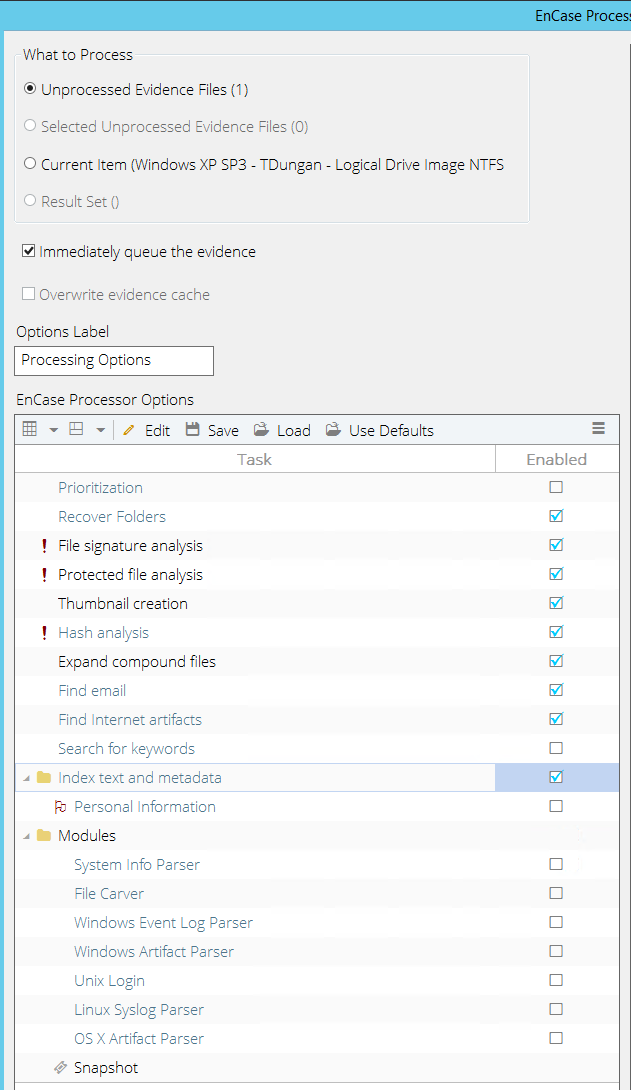Image resolution: width=631 pixels, height=1090 pixels.
Task: Enable Search for keywords checkbox
Action: click(556, 748)
